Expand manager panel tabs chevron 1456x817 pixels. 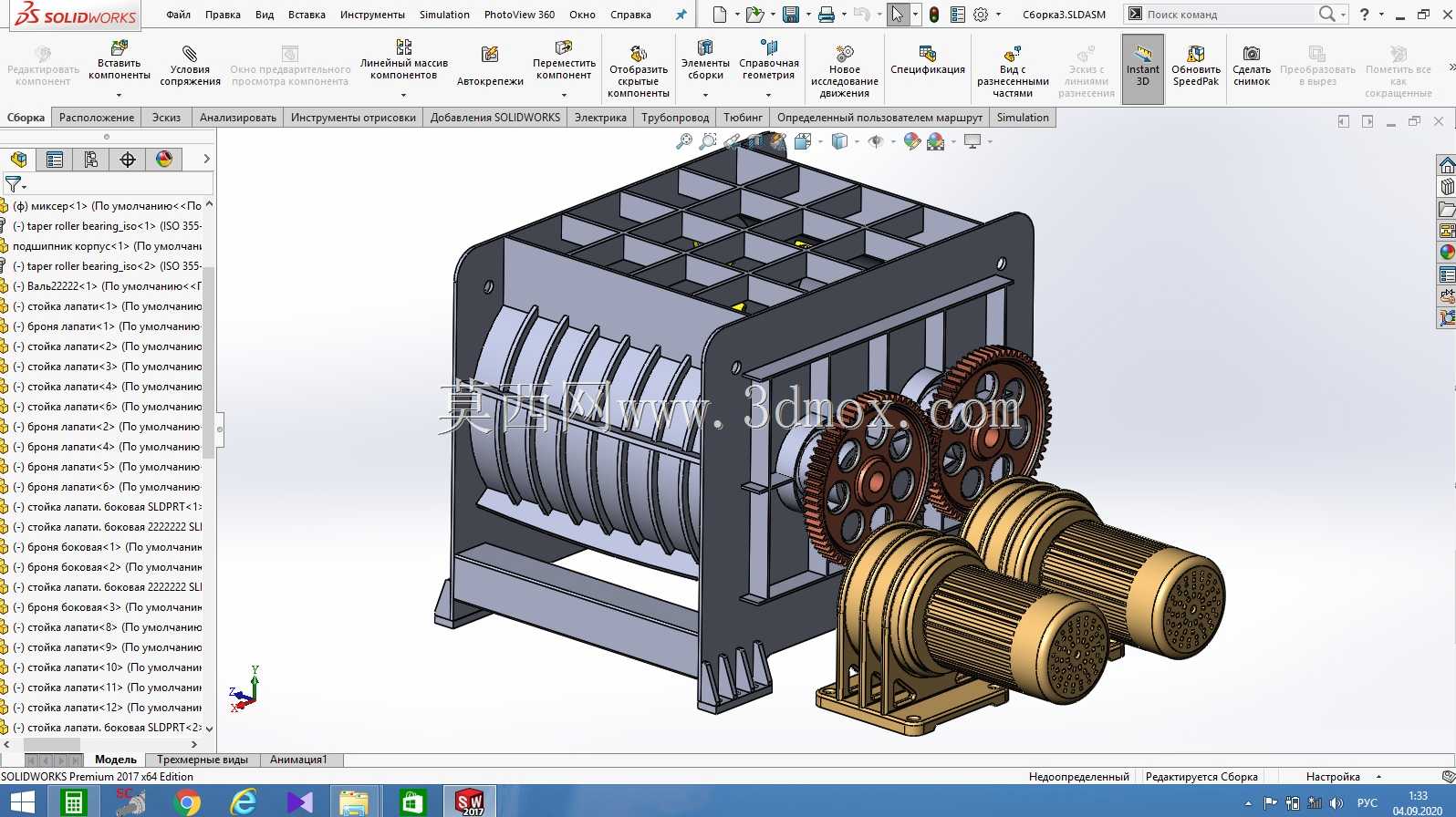coord(207,160)
